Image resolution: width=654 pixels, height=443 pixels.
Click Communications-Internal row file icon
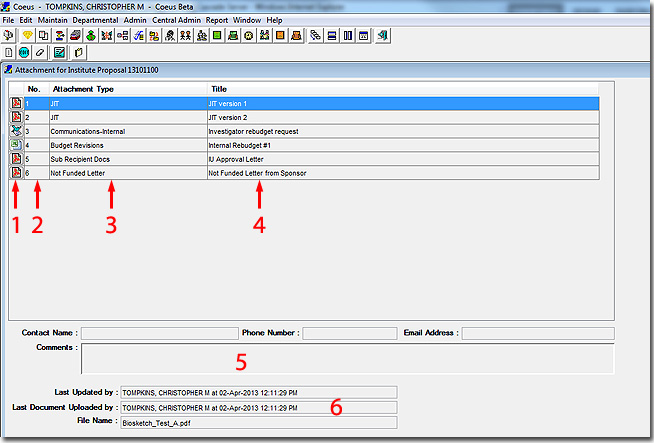[x=16, y=131]
